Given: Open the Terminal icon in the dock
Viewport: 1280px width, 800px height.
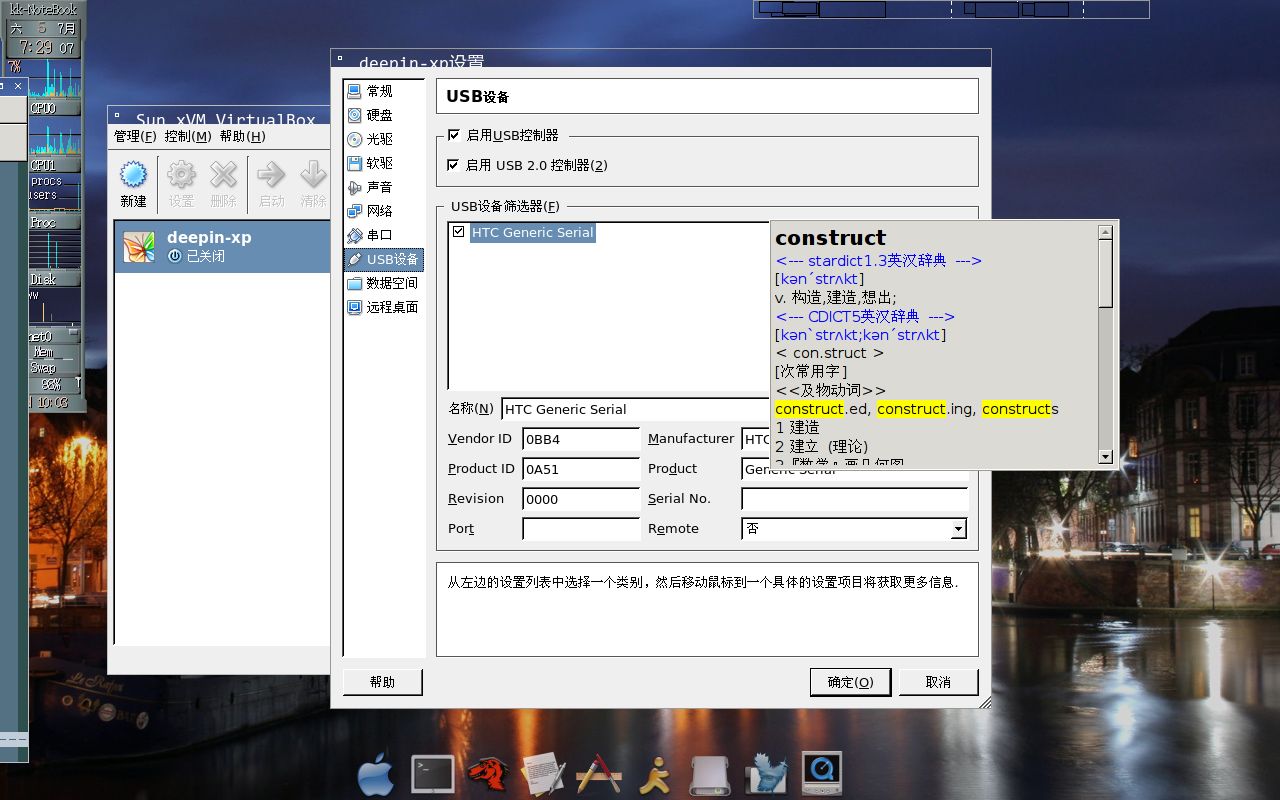Looking at the screenshot, I should [x=433, y=774].
